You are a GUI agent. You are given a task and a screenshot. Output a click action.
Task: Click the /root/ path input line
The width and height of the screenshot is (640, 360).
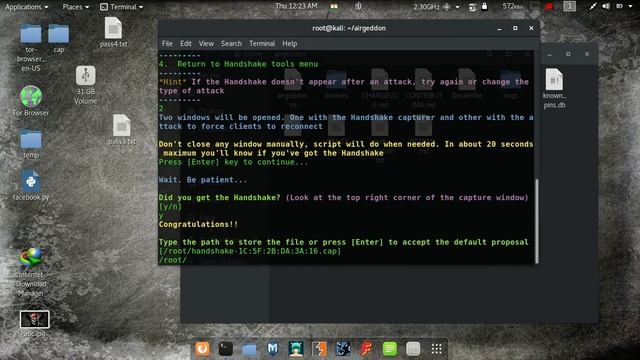(x=173, y=260)
